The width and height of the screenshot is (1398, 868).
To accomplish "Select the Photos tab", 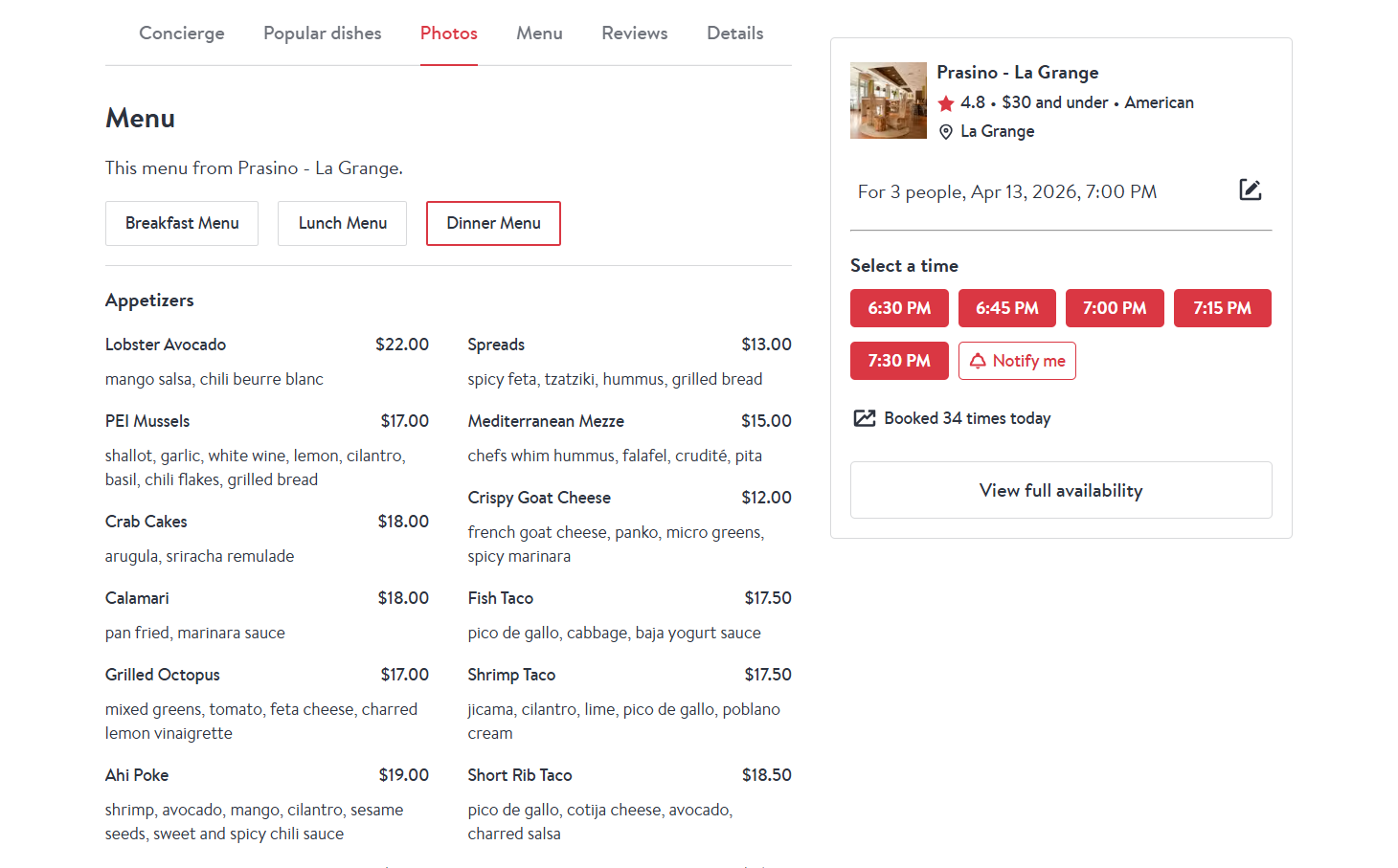I will point(448,33).
